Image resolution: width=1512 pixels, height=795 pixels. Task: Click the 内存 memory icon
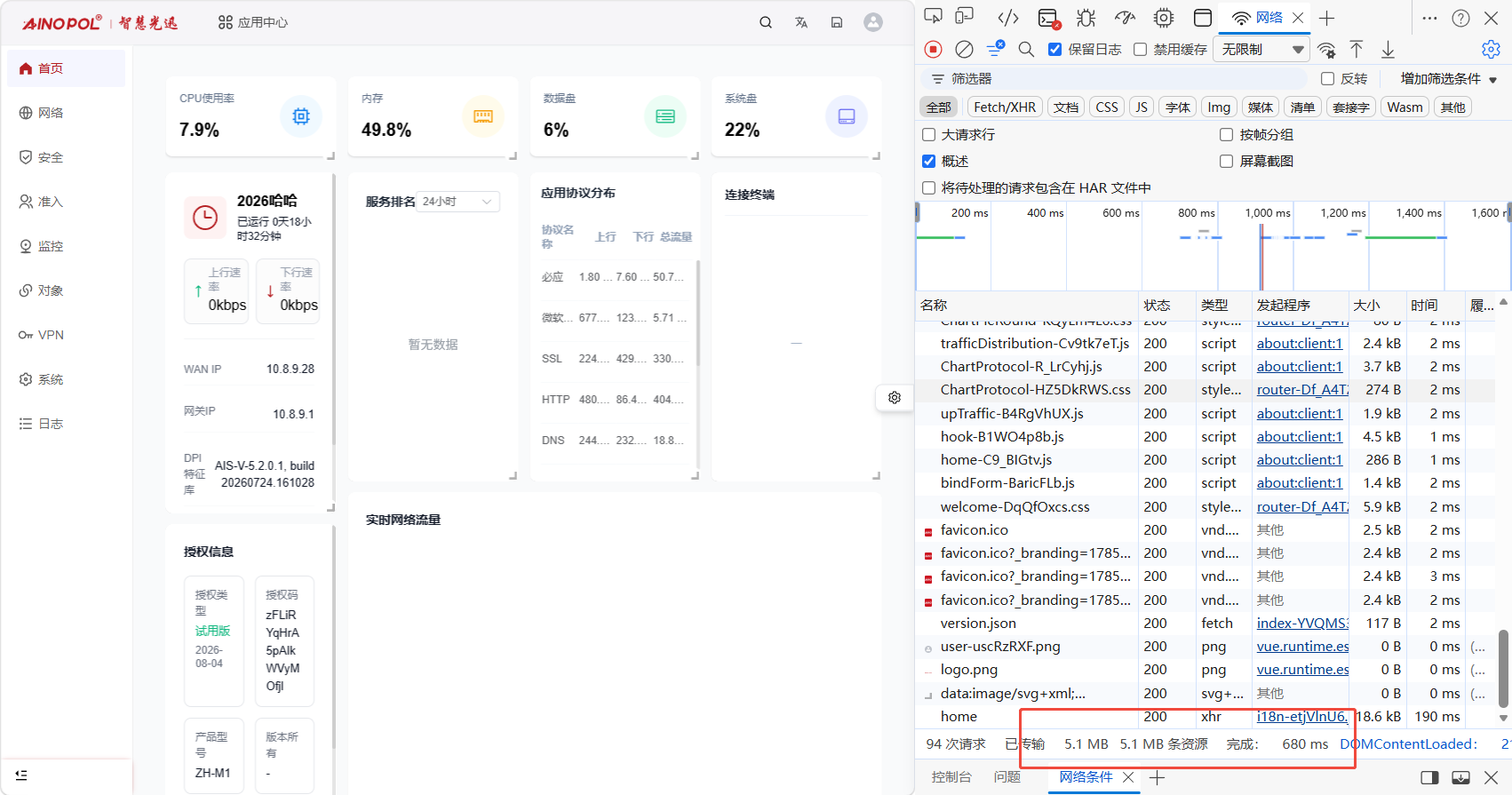point(483,116)
